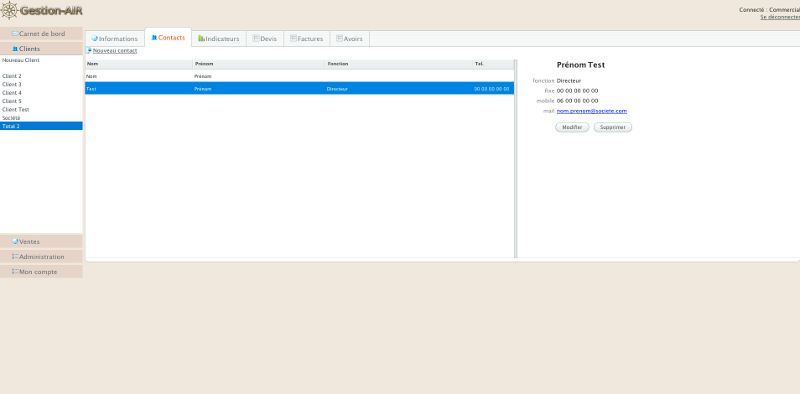Select Société in the client list
Viewport: 800px width, 394px height.
41,118
